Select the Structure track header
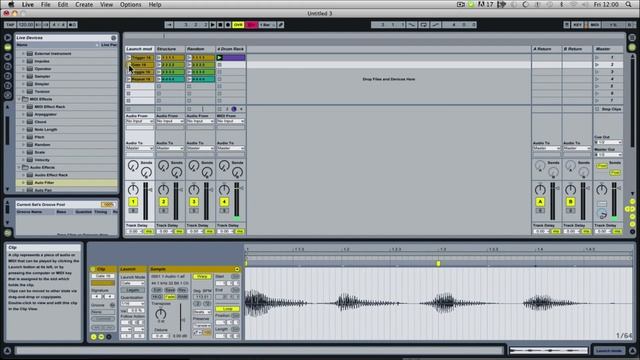The image size is (640, 360). tap(170, 49)
